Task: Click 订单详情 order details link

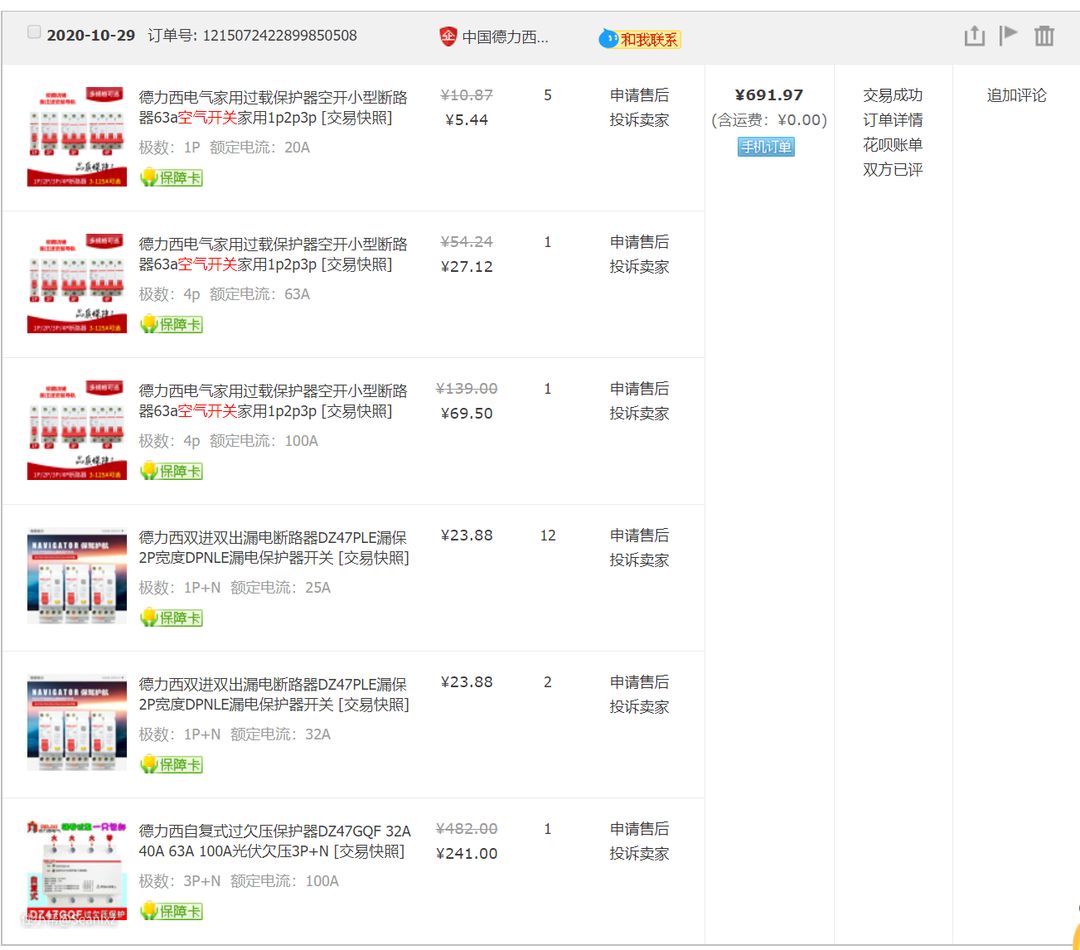Action: [x=892, y=120]
